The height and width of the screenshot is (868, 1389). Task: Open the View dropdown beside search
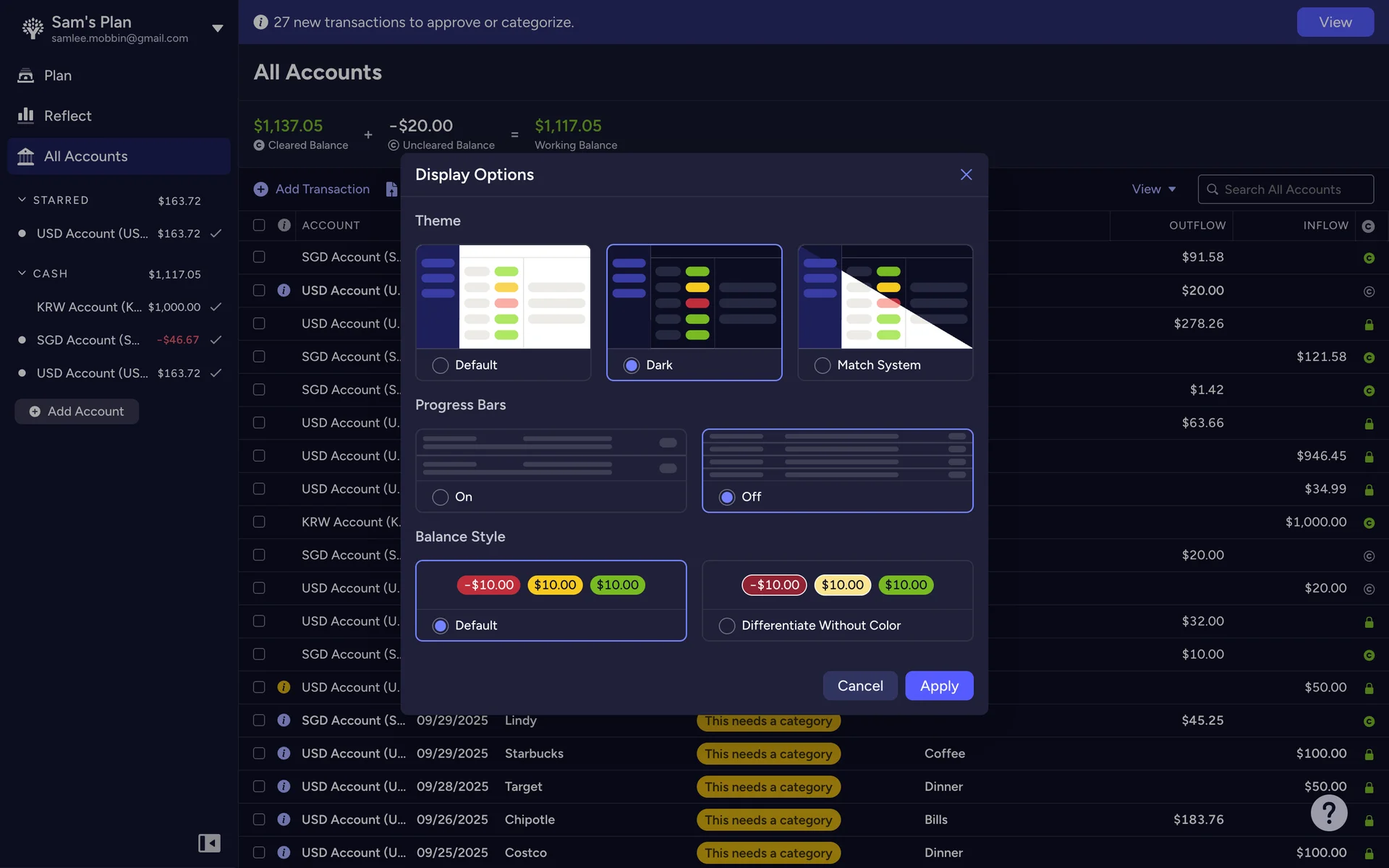click(x=1153, y=189)
